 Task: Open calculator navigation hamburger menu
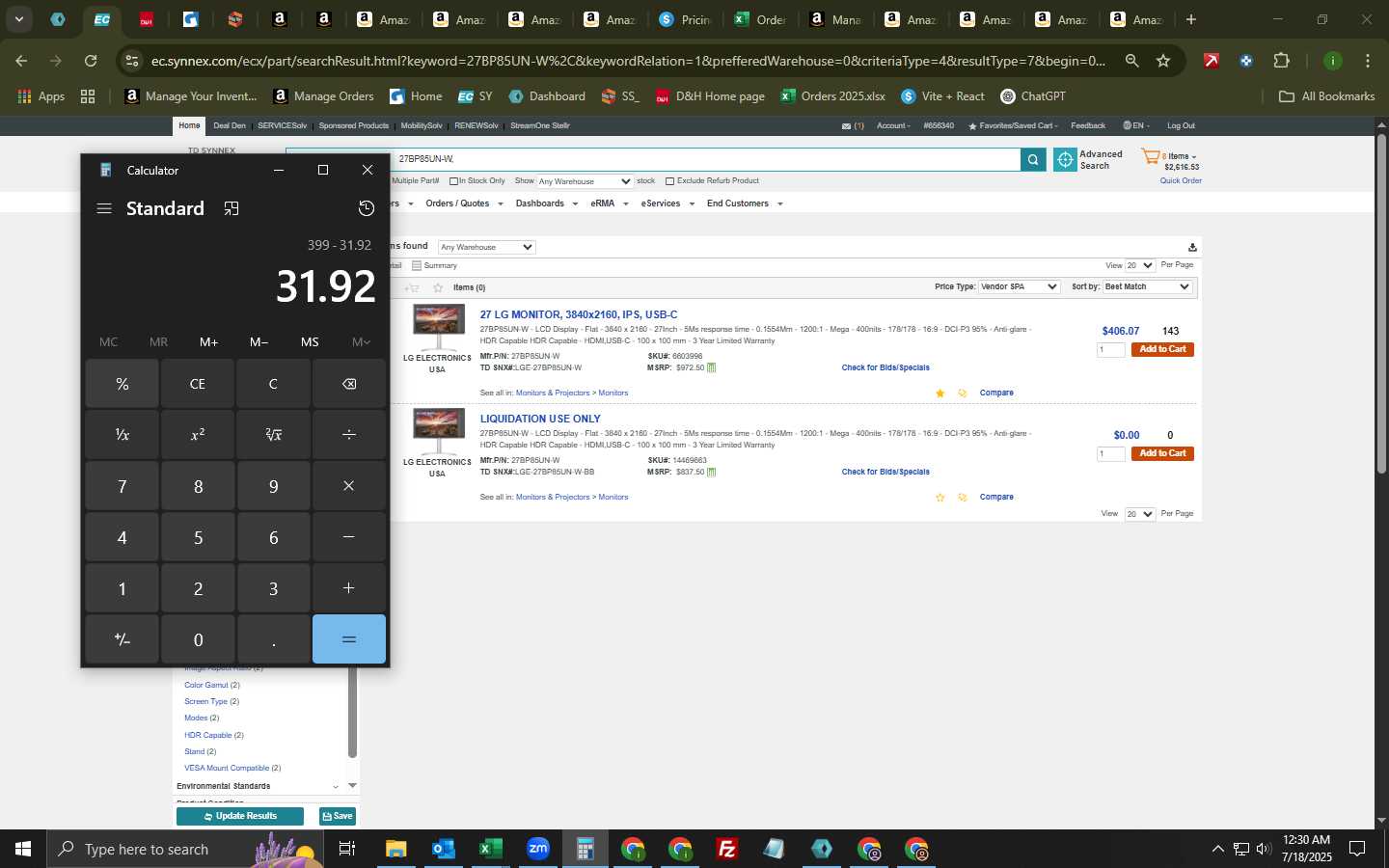(104, 208)
